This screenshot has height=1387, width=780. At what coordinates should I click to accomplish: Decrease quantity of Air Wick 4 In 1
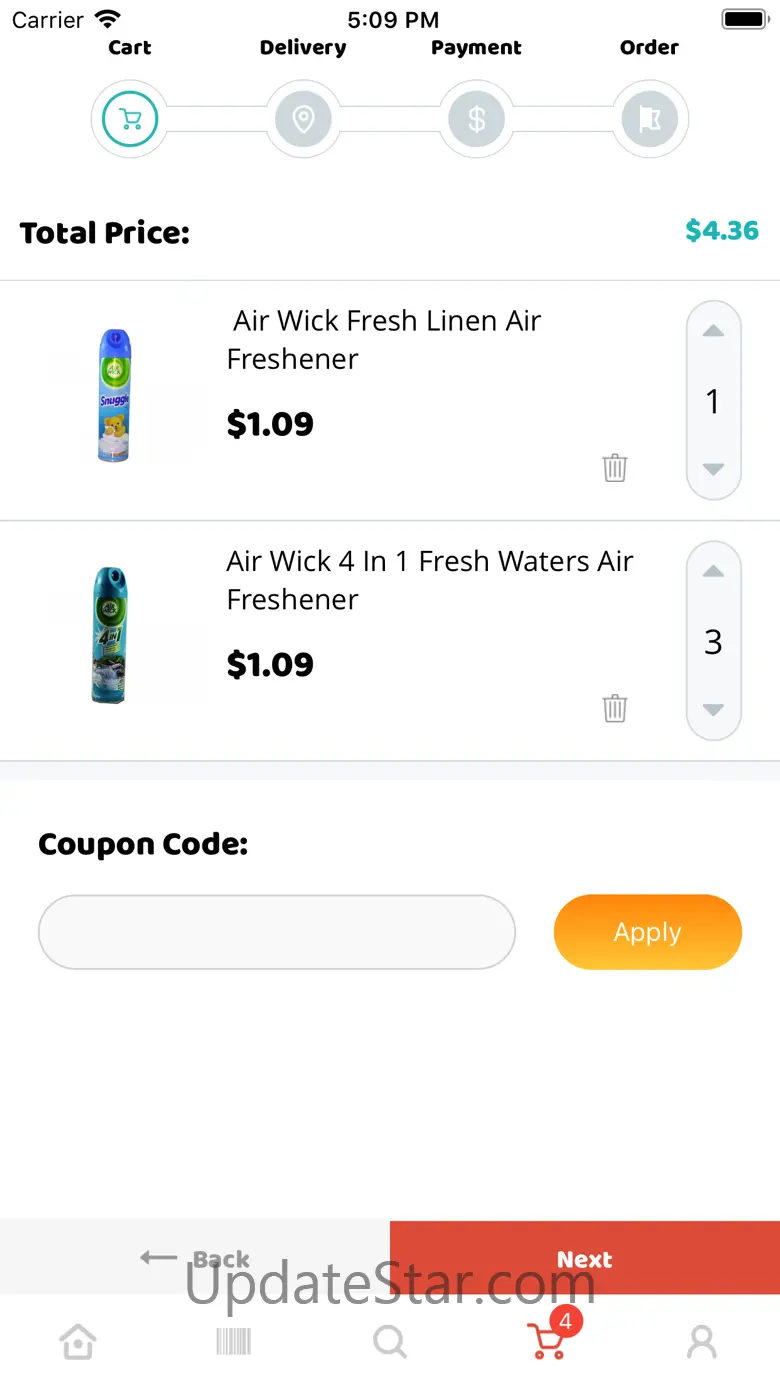pos(713,709)
